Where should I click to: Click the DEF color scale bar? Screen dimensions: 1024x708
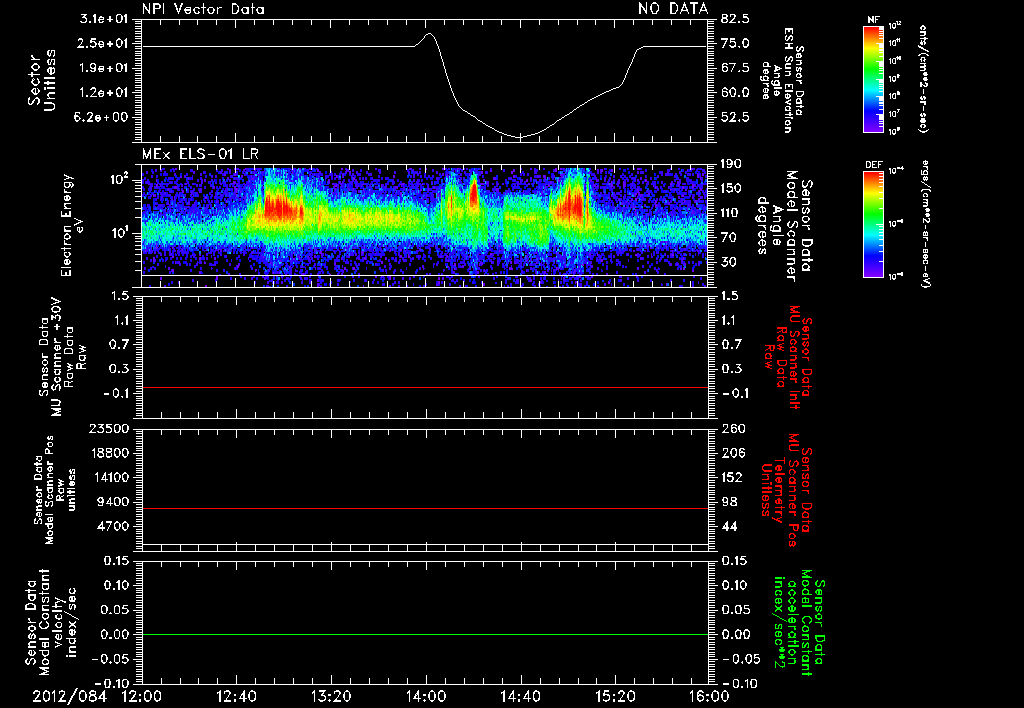(873, 224)
